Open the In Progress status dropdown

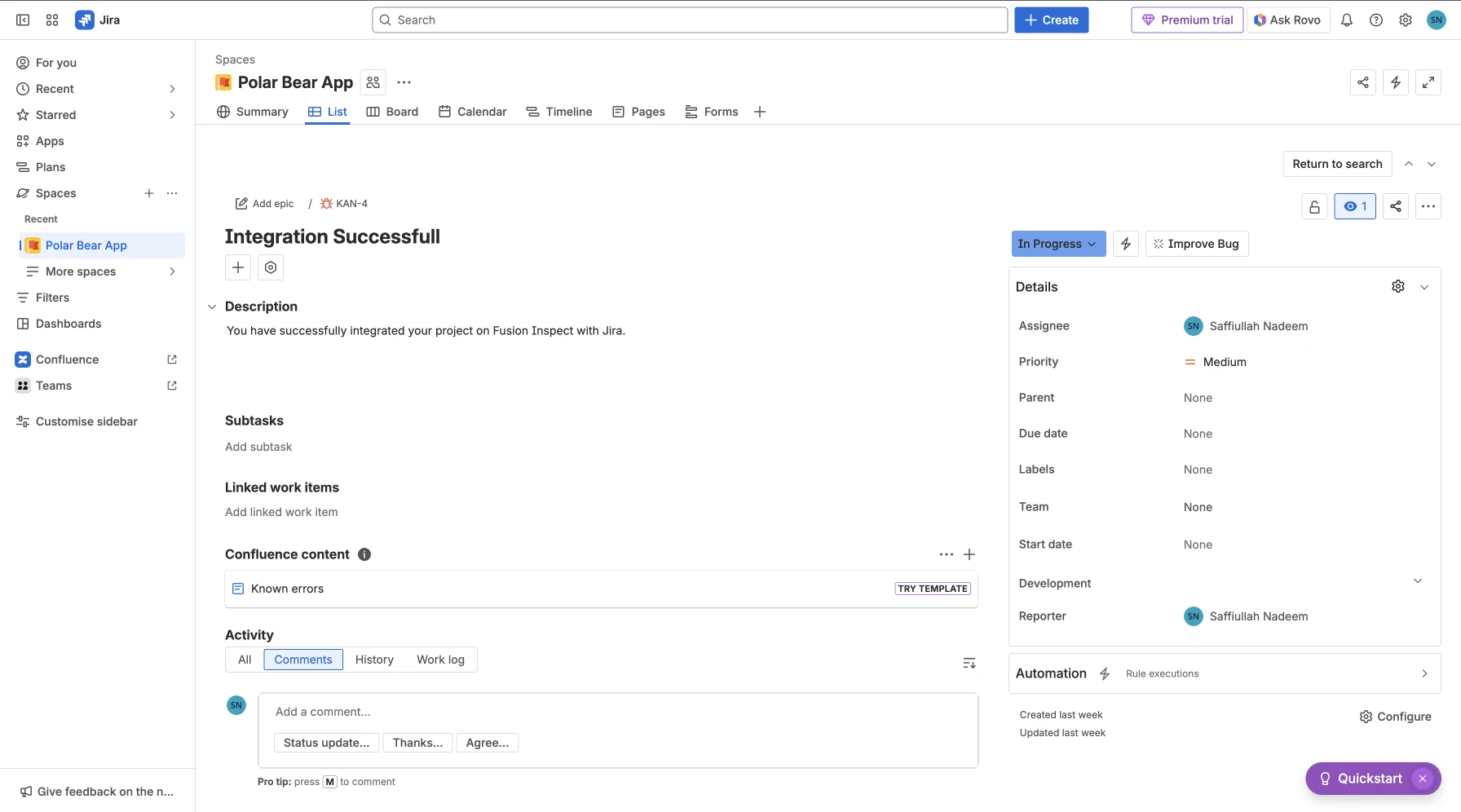[1058, 244]
